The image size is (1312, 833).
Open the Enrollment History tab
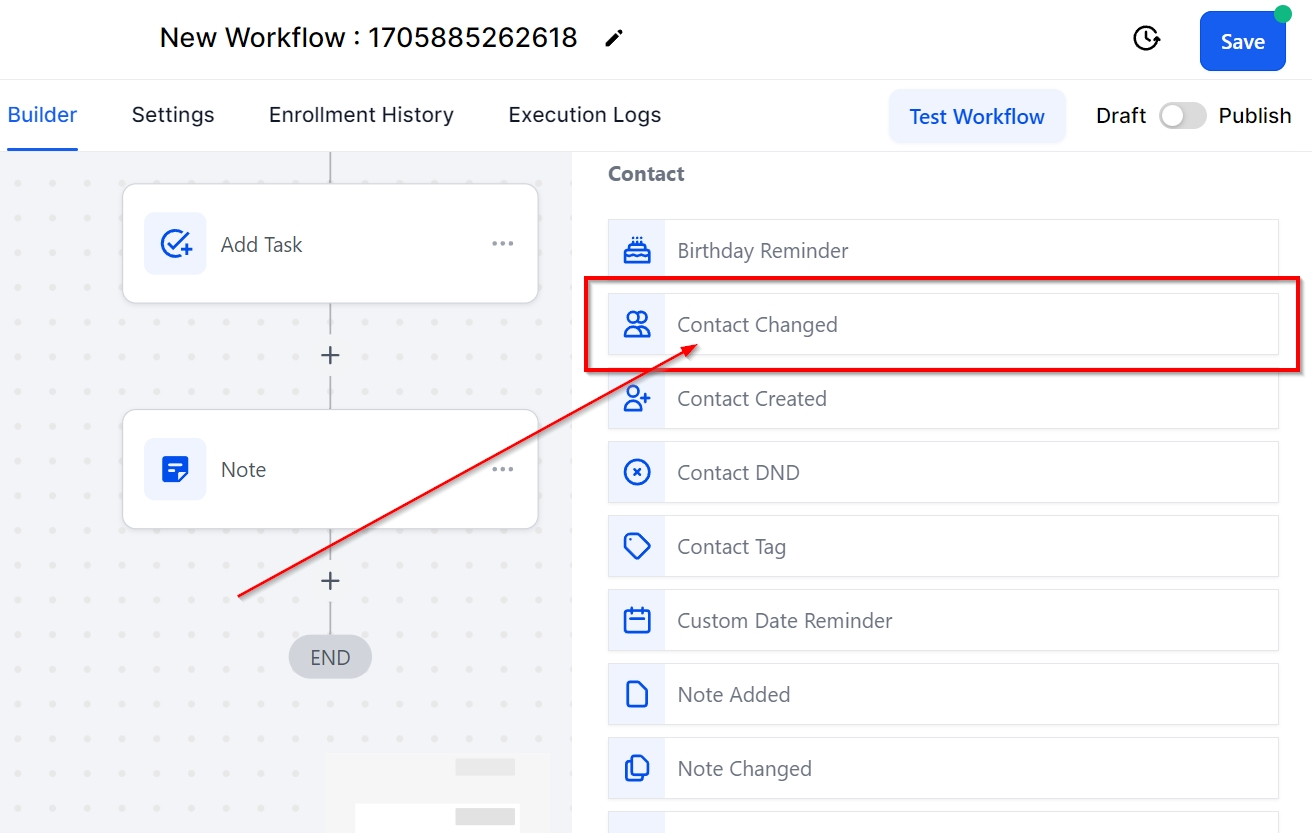coord(361,115)
